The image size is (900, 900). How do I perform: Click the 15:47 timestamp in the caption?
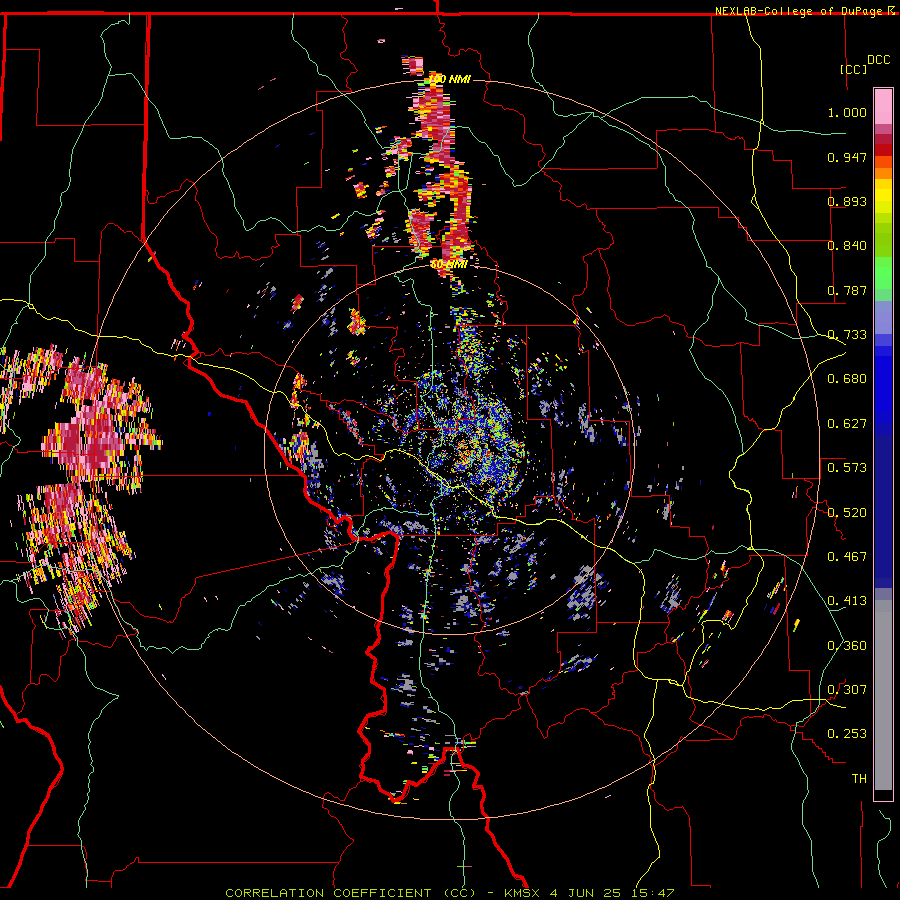654,893
